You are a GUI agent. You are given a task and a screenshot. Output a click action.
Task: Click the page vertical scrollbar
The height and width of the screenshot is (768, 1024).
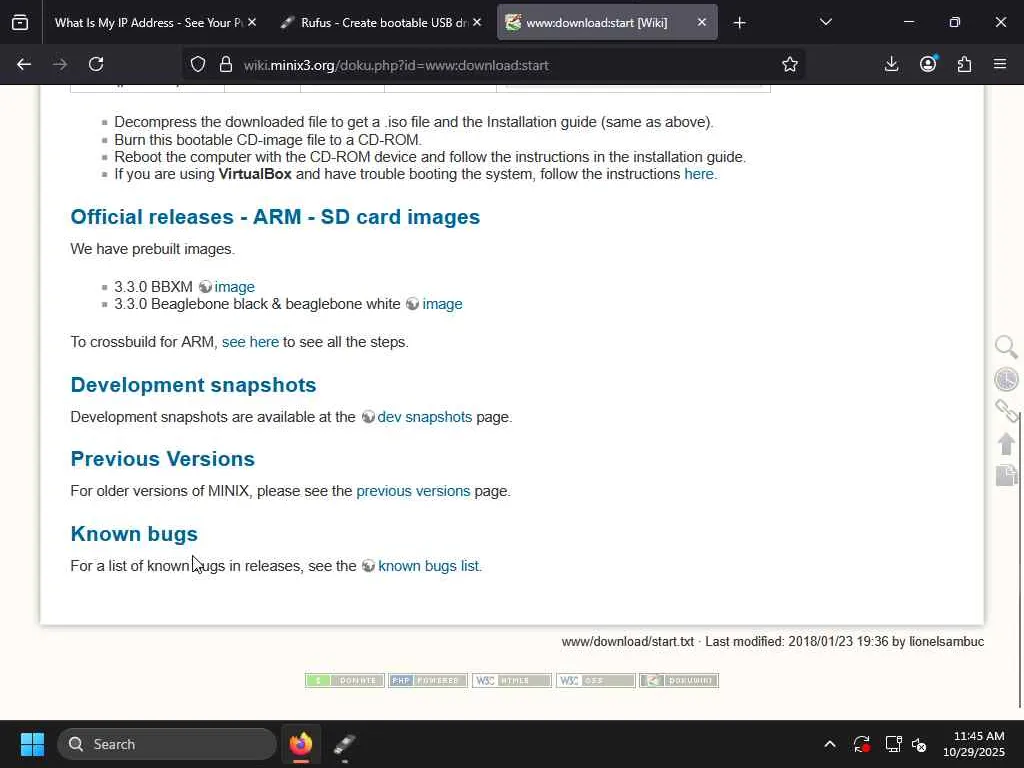tap(1019, 559)
